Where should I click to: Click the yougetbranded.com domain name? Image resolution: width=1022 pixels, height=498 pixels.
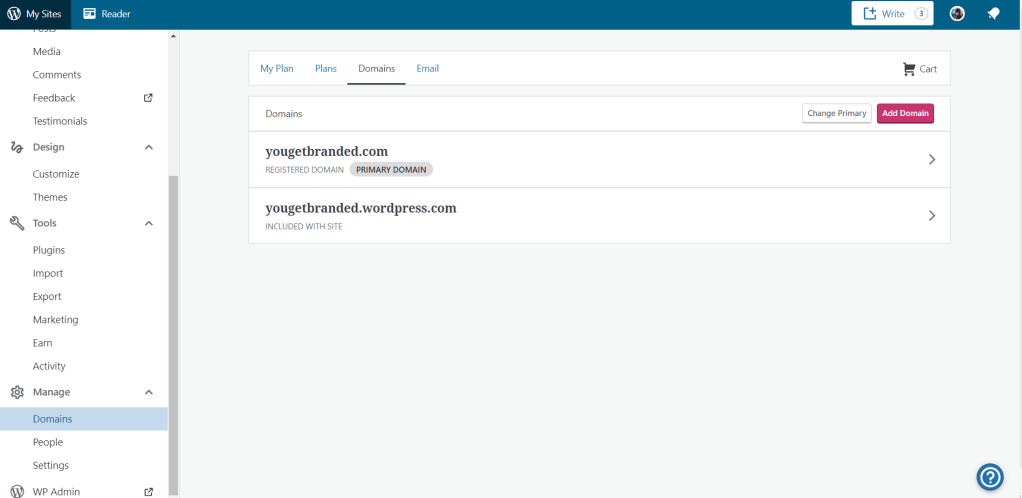[327, 151]
